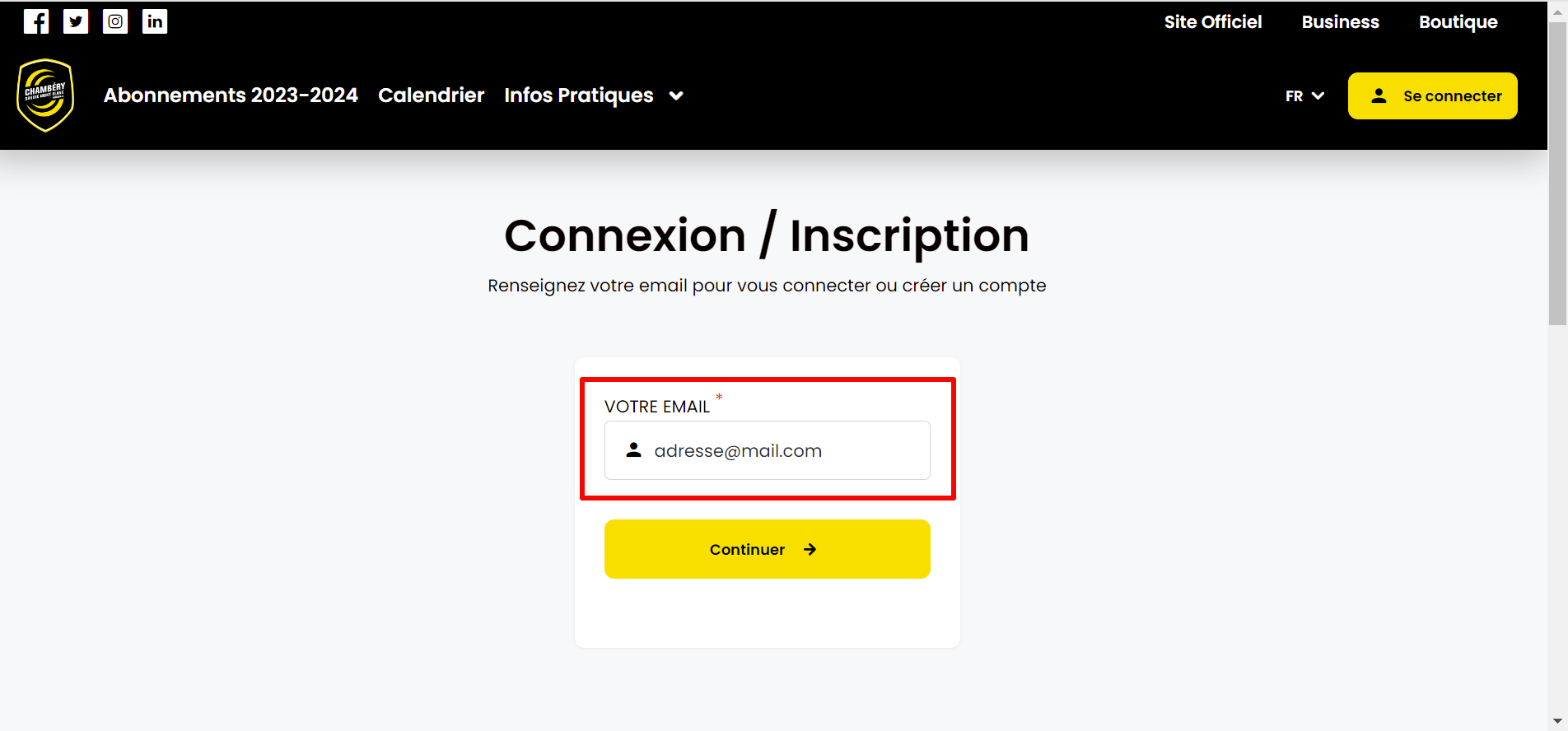Visit the Site Officiel link

[1213, 22]
